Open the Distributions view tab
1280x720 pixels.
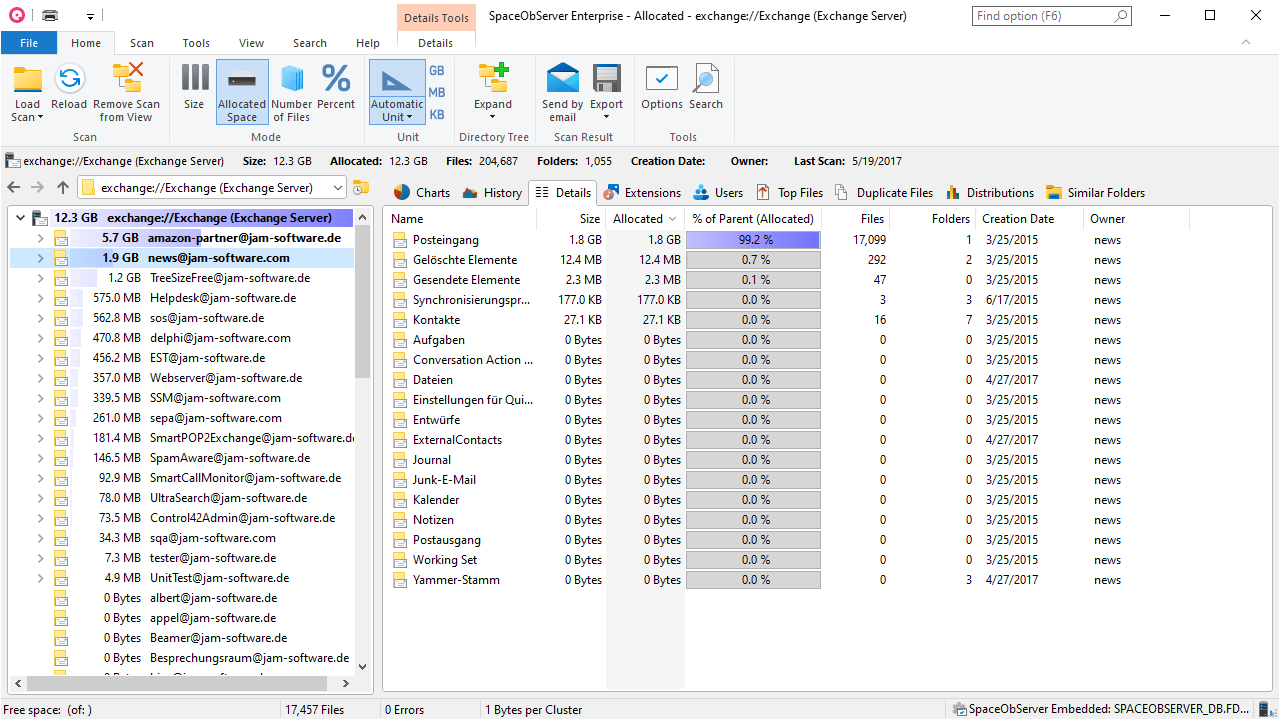point(990,193)
